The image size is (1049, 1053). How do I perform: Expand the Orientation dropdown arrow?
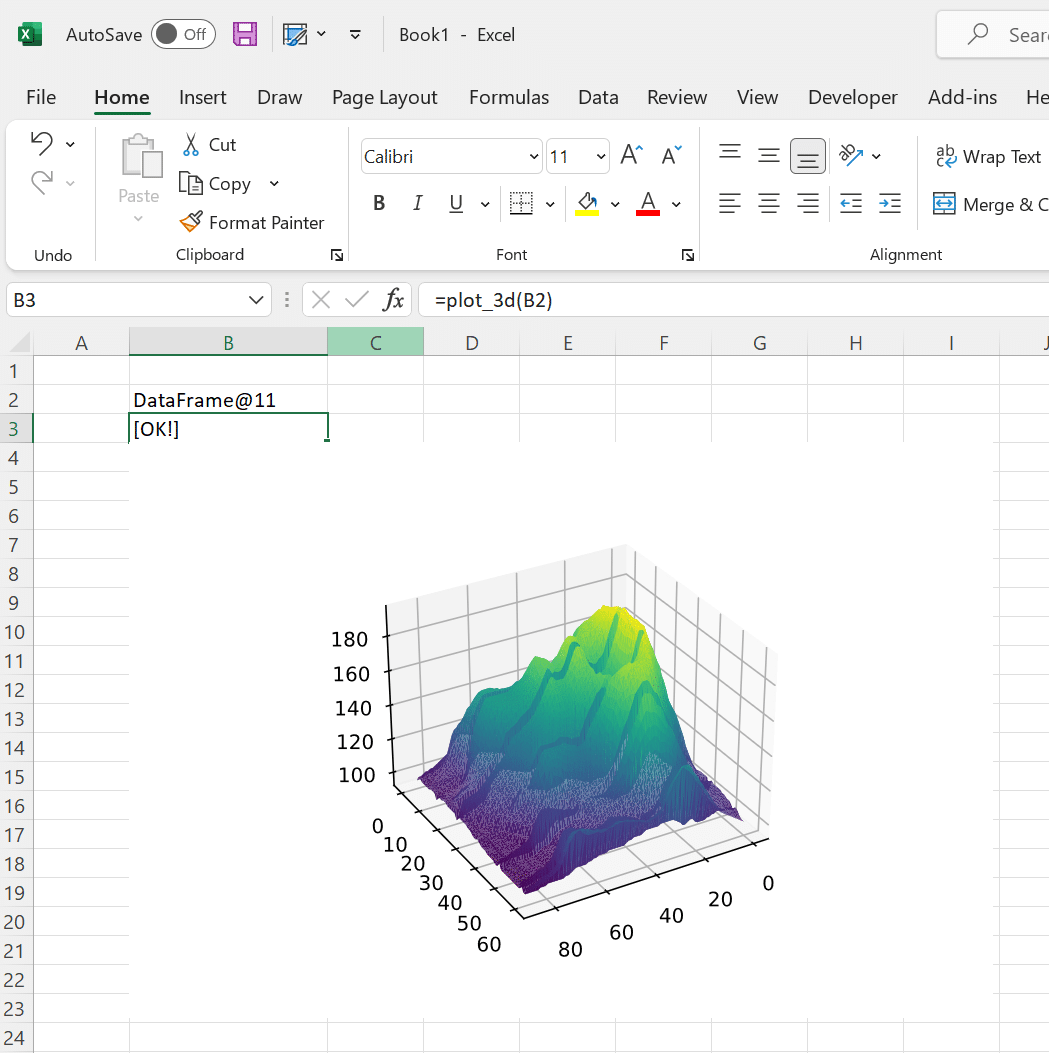876,156
